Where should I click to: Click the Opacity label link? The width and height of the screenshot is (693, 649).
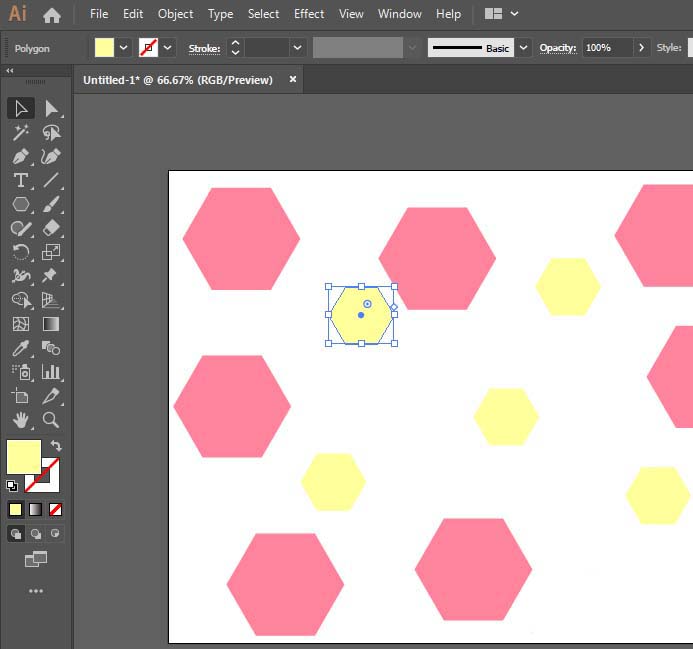pos(558,48)
